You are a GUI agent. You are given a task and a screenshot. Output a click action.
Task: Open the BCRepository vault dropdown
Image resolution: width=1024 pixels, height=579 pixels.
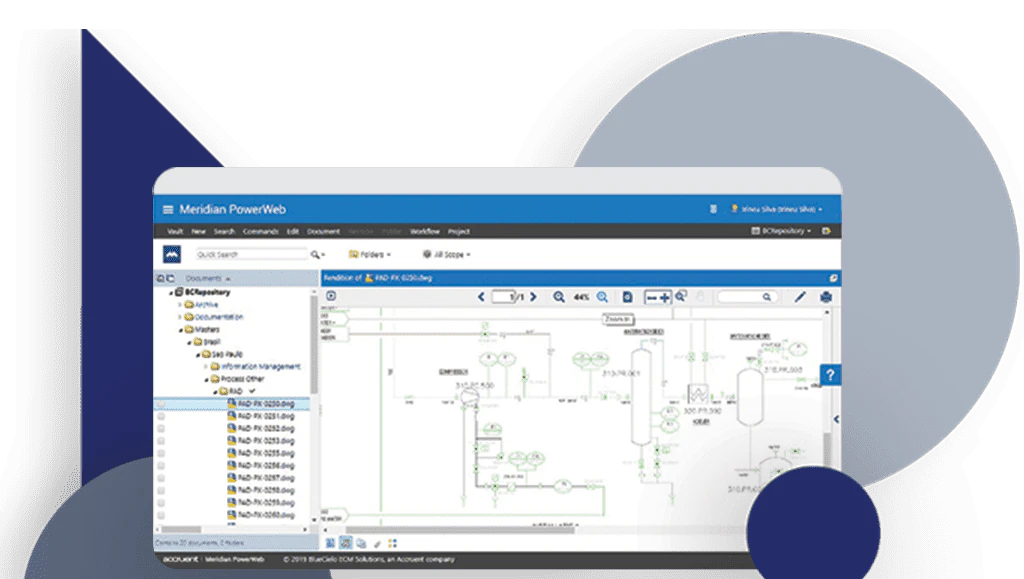click(x=782, y=231)
